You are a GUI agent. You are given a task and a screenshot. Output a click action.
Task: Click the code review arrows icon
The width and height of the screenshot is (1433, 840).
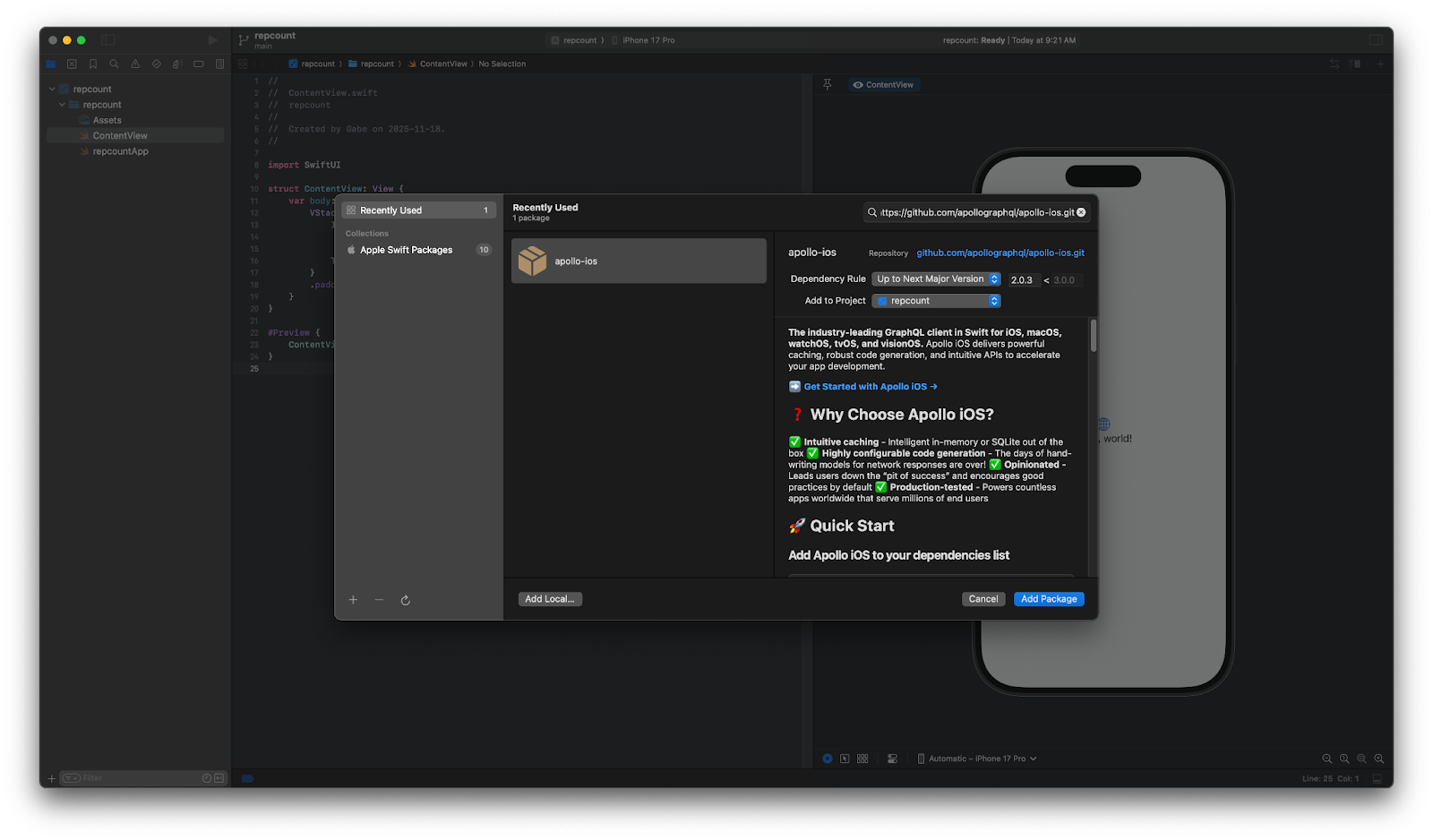(x=1334, y=64)
